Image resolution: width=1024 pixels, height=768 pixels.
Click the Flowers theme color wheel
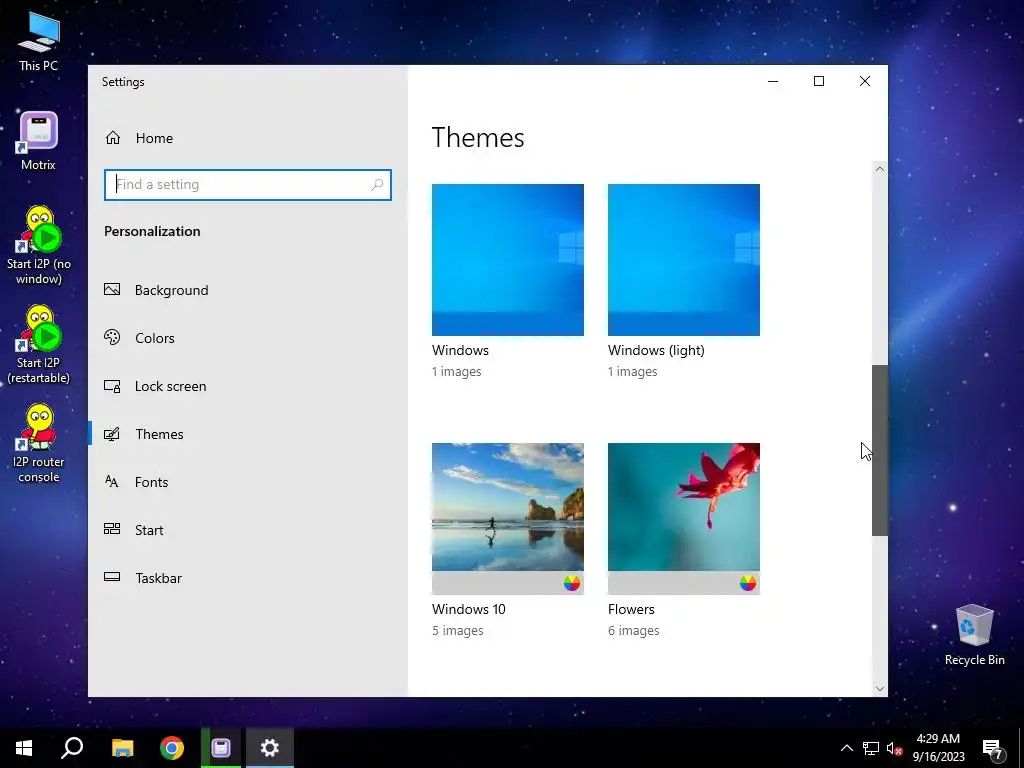748,583
